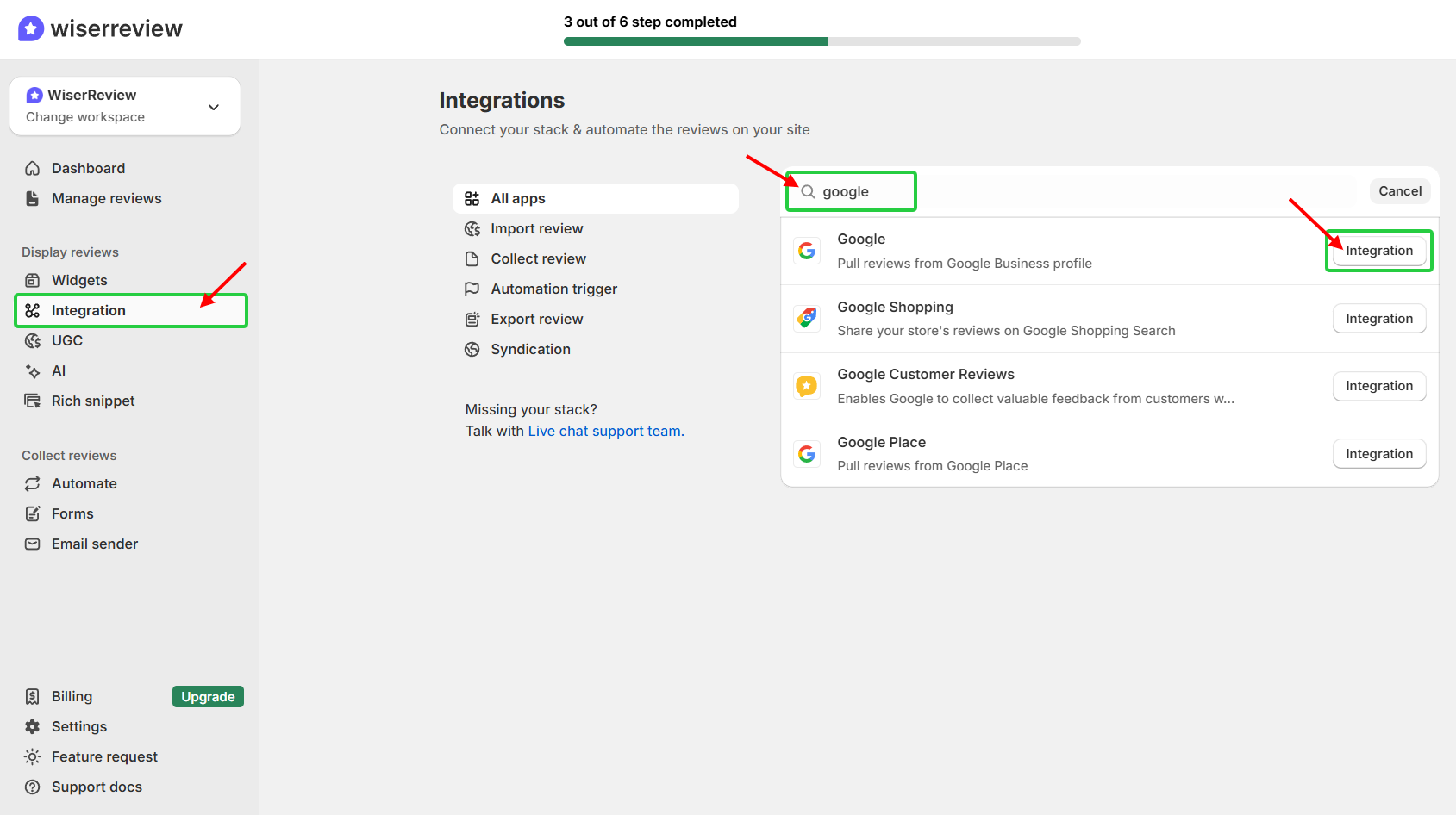
Task: Expand the Change workspace dropdown
Action: 214,106
